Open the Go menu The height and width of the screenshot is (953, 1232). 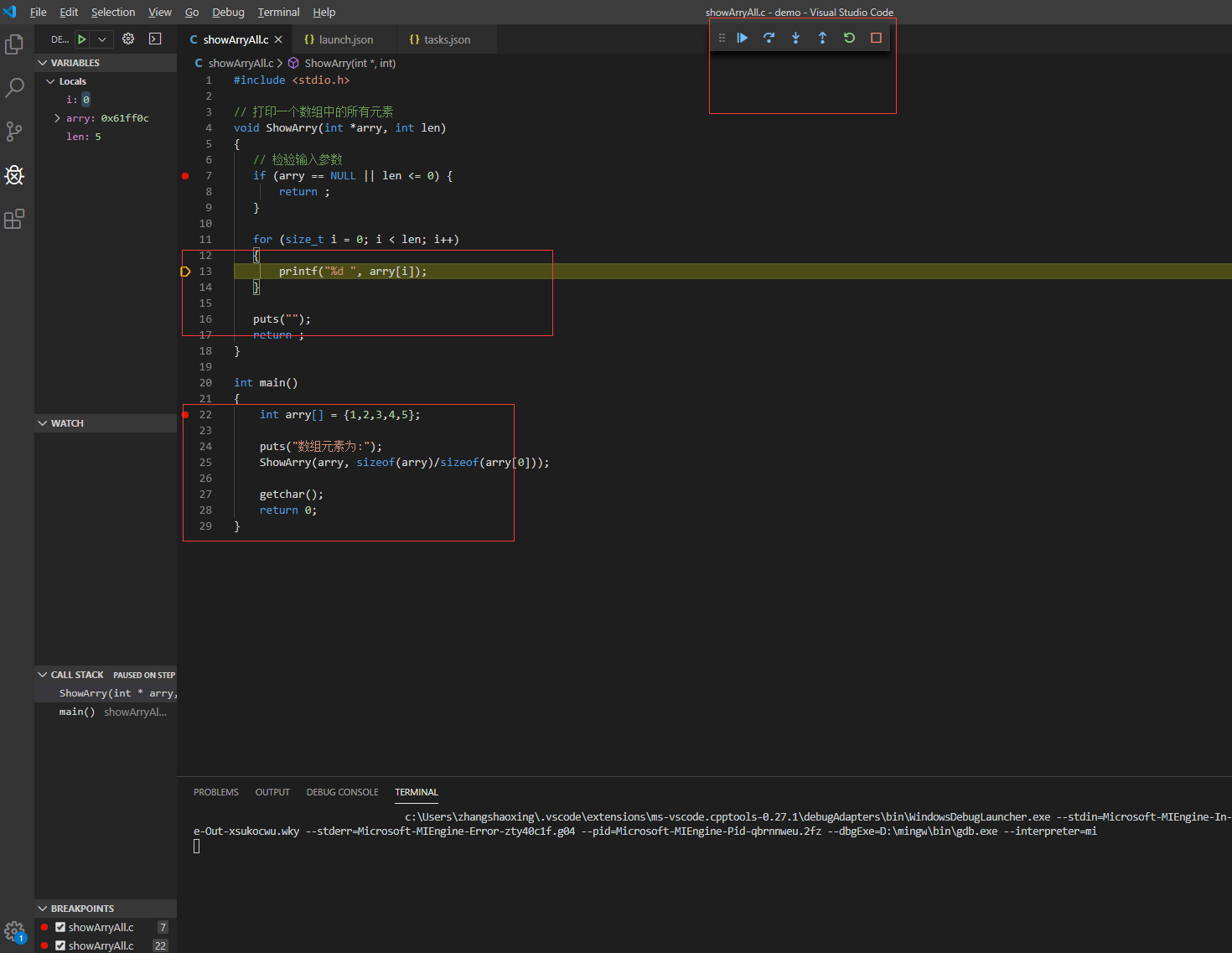tap(192, 13)
